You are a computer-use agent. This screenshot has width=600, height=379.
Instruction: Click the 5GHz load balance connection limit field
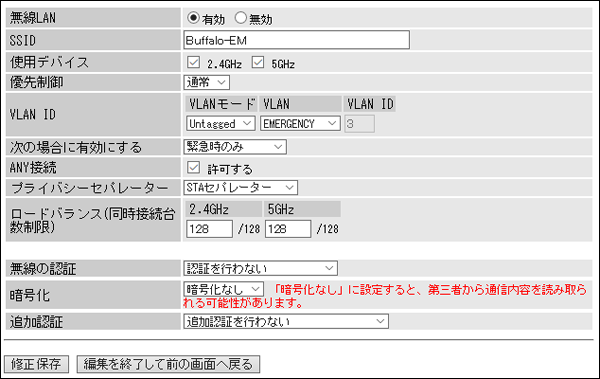click(x=288, y=229)
